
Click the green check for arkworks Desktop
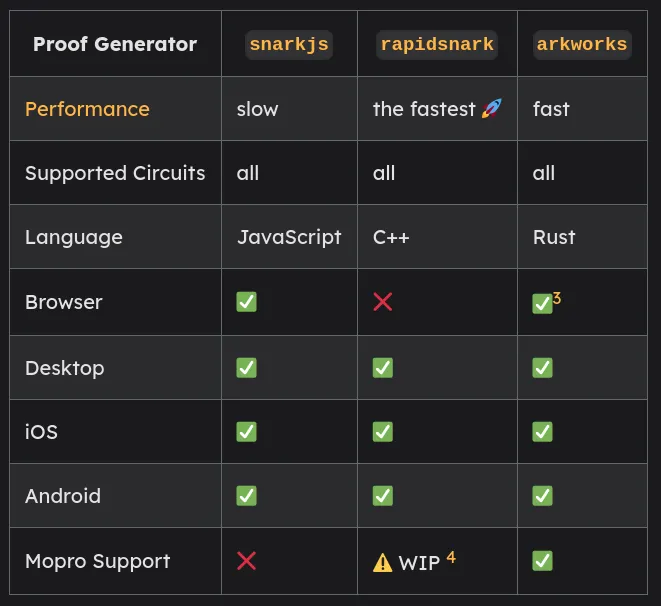point(542,367)
